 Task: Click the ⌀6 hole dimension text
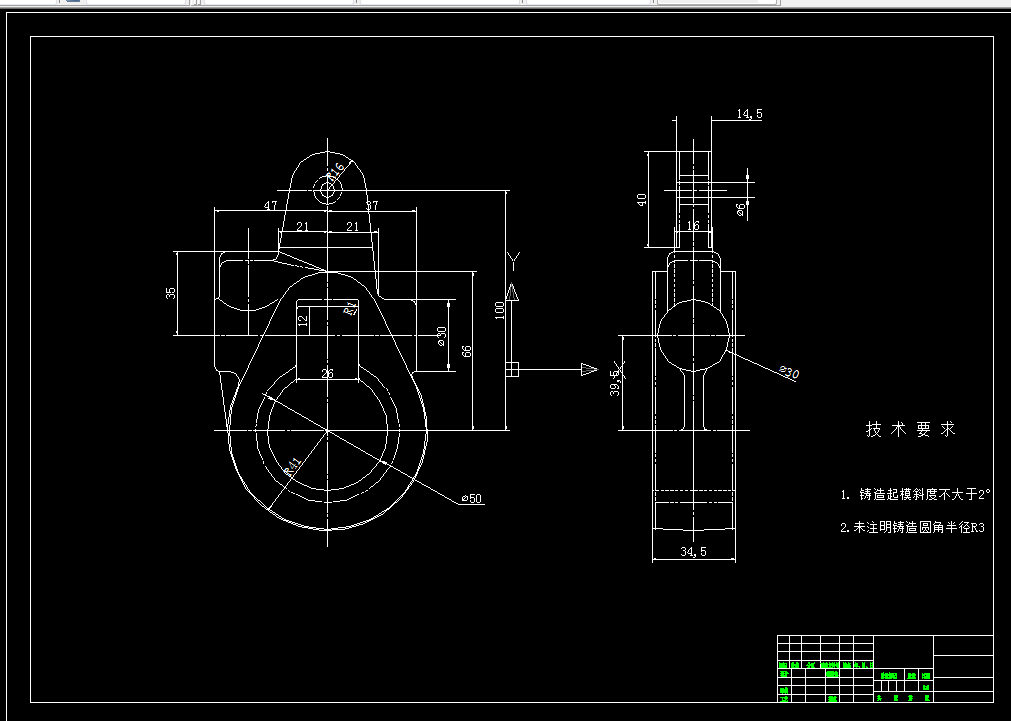coord(740,210)
